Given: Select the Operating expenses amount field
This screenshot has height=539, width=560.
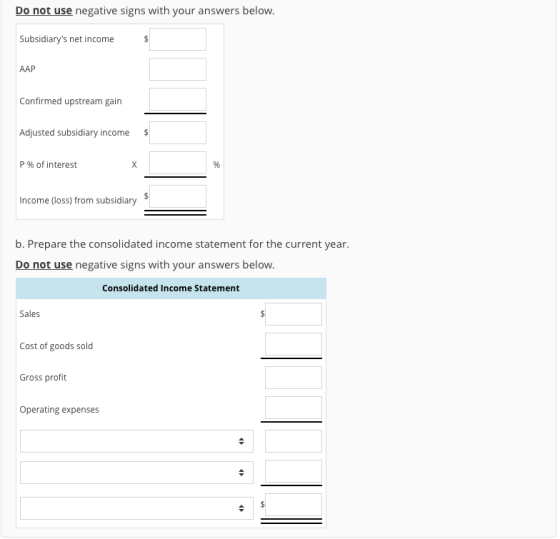Looking at the screenshot, I should point(294,408).
